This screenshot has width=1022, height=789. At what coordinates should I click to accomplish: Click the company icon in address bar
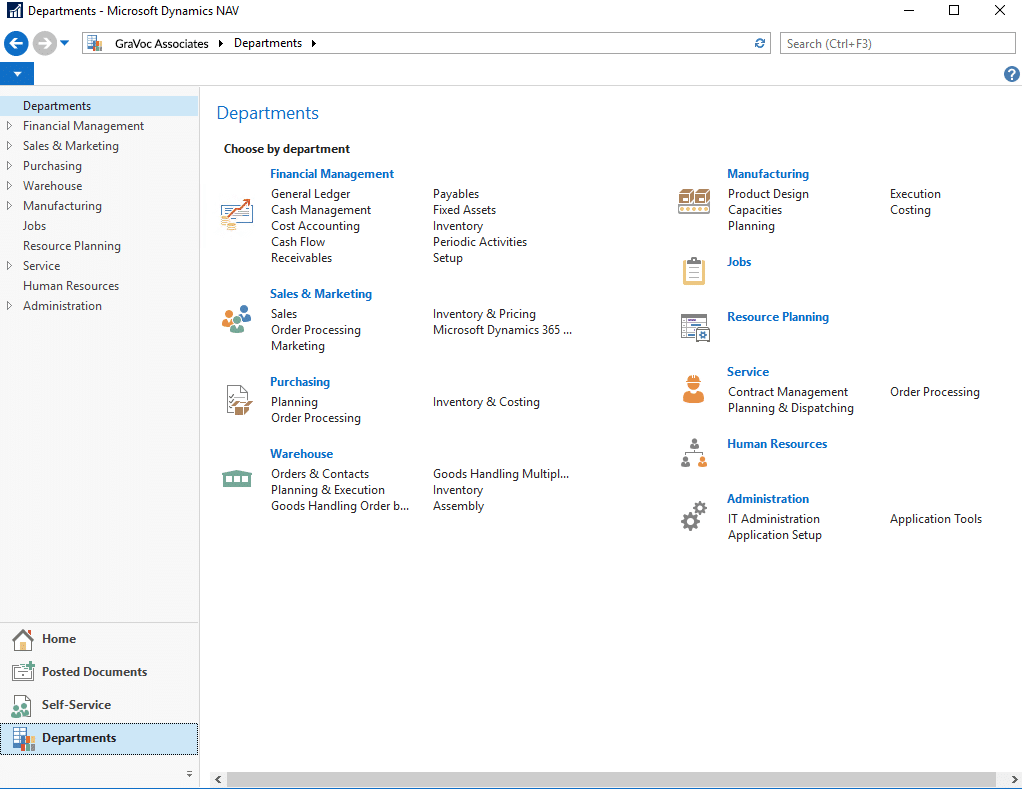pos(95,43)
